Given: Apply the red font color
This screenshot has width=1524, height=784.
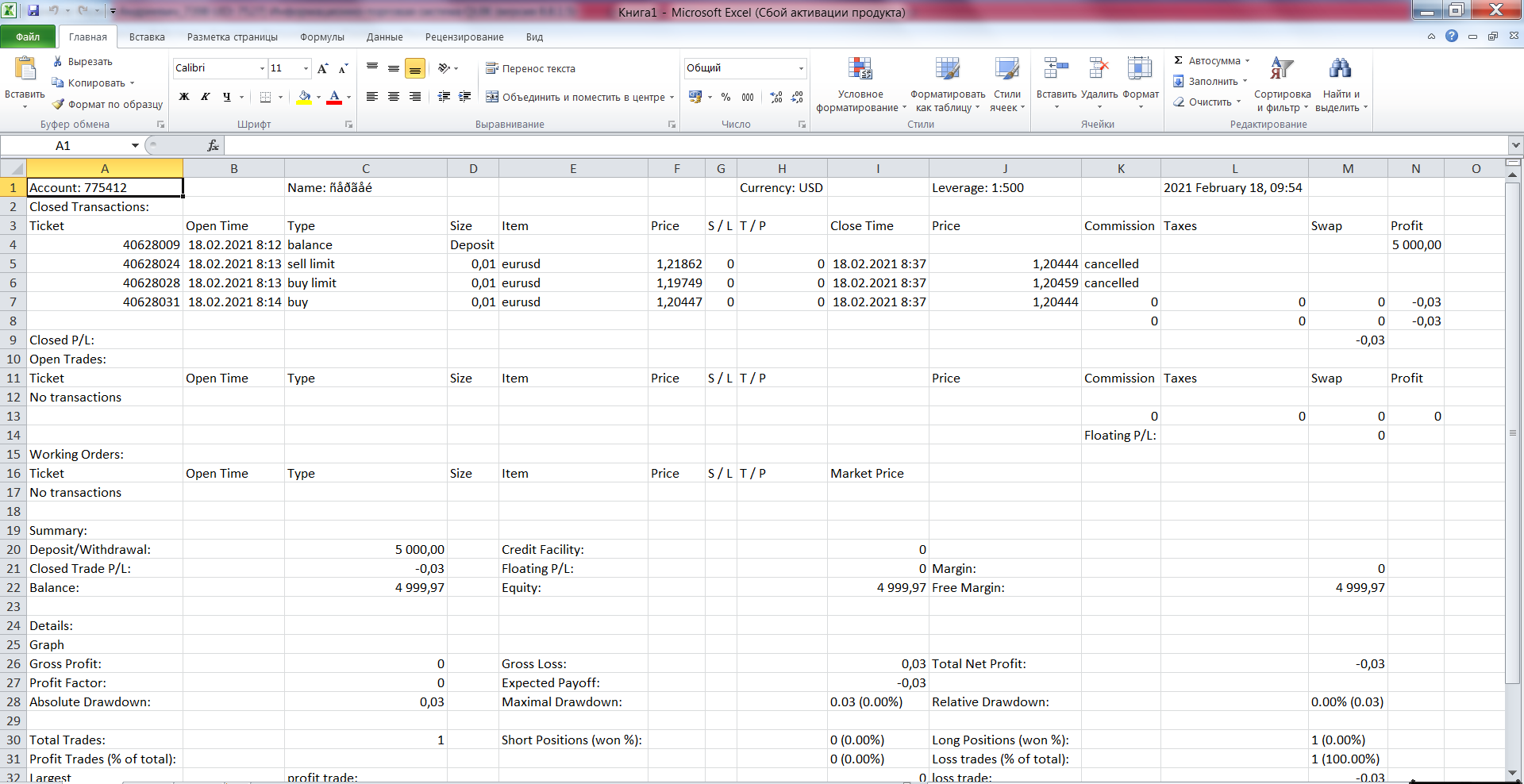Looking at the screenshot, I should tap(334, 97).
